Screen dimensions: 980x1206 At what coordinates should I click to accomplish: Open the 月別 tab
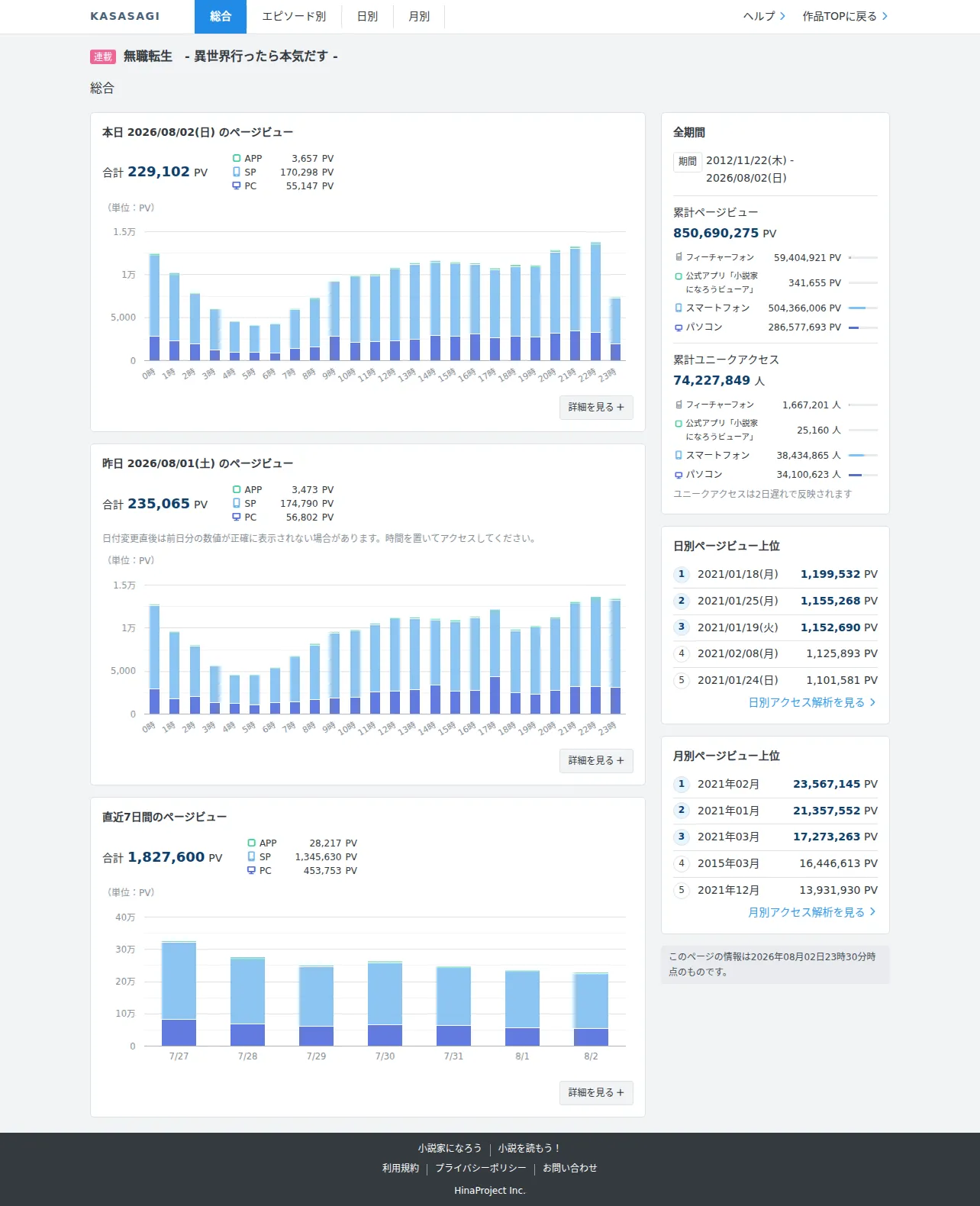tap(419, 16)
